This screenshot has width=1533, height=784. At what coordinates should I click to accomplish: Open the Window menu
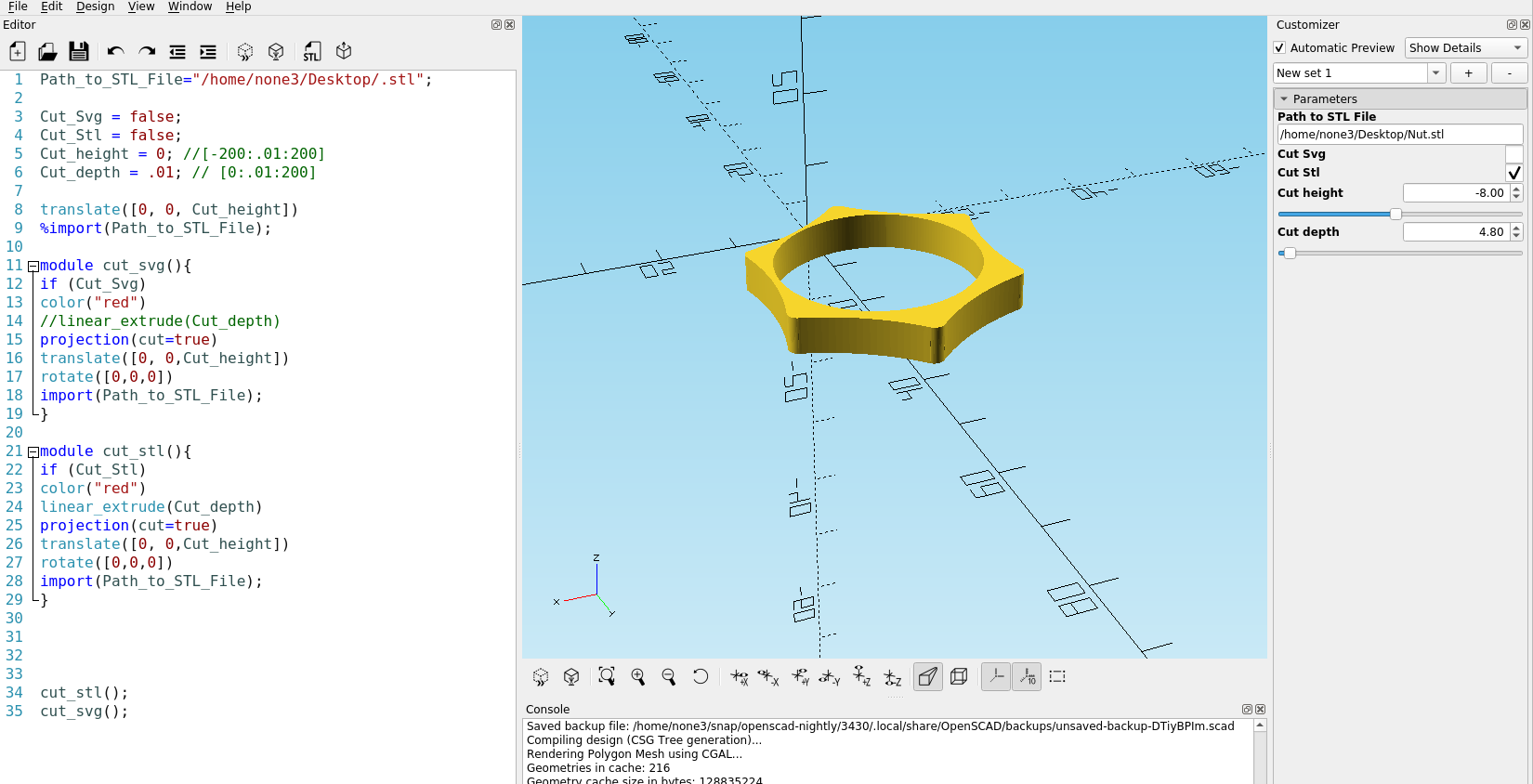tap(190, 7)
